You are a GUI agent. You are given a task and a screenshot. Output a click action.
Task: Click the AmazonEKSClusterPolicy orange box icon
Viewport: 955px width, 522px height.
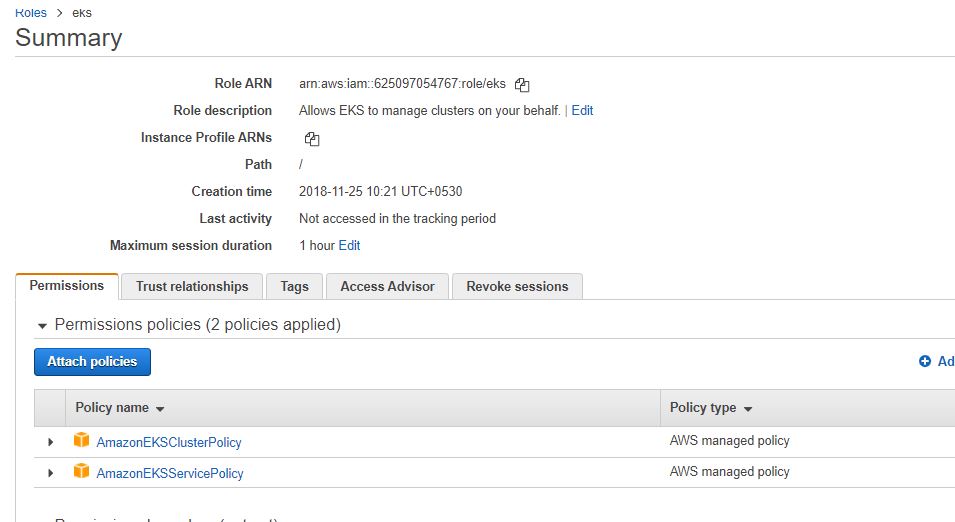pyautogui.click(x=82, y=441)
